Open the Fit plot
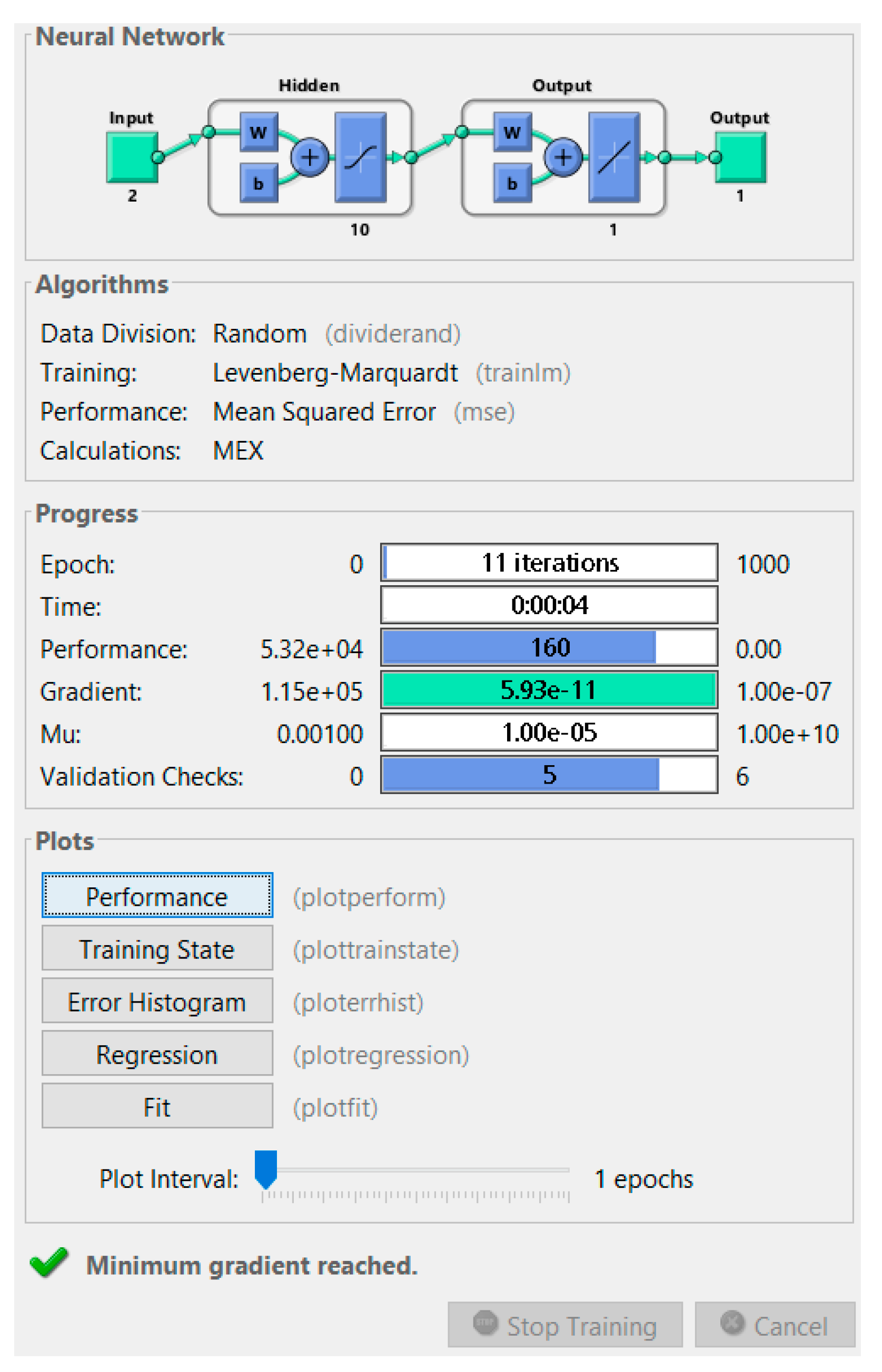This screenshot has width=882, height=1372. click(157, 1107)
